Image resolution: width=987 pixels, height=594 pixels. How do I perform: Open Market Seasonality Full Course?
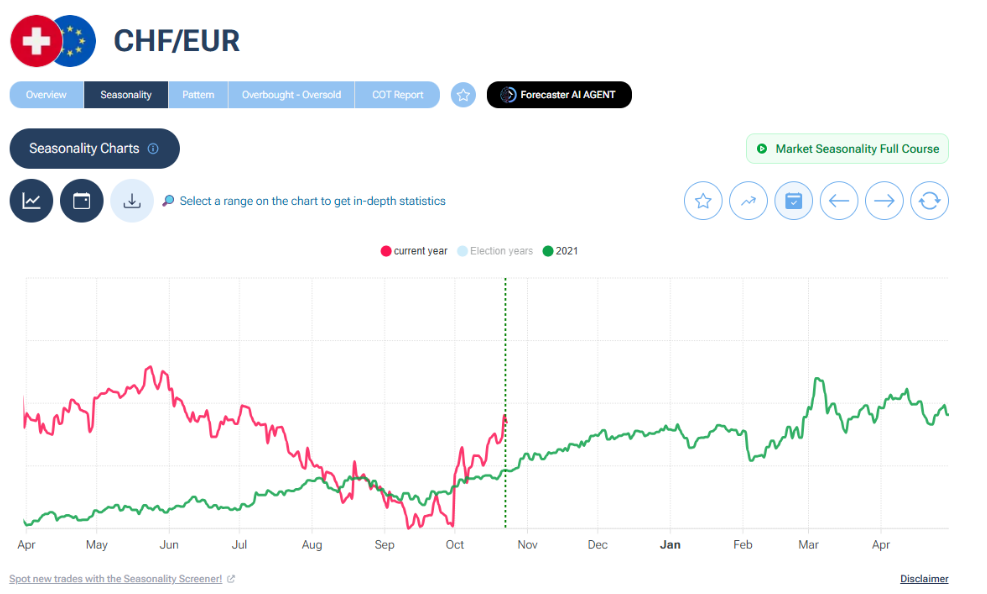pyautogui.click(x=847, y=148)
